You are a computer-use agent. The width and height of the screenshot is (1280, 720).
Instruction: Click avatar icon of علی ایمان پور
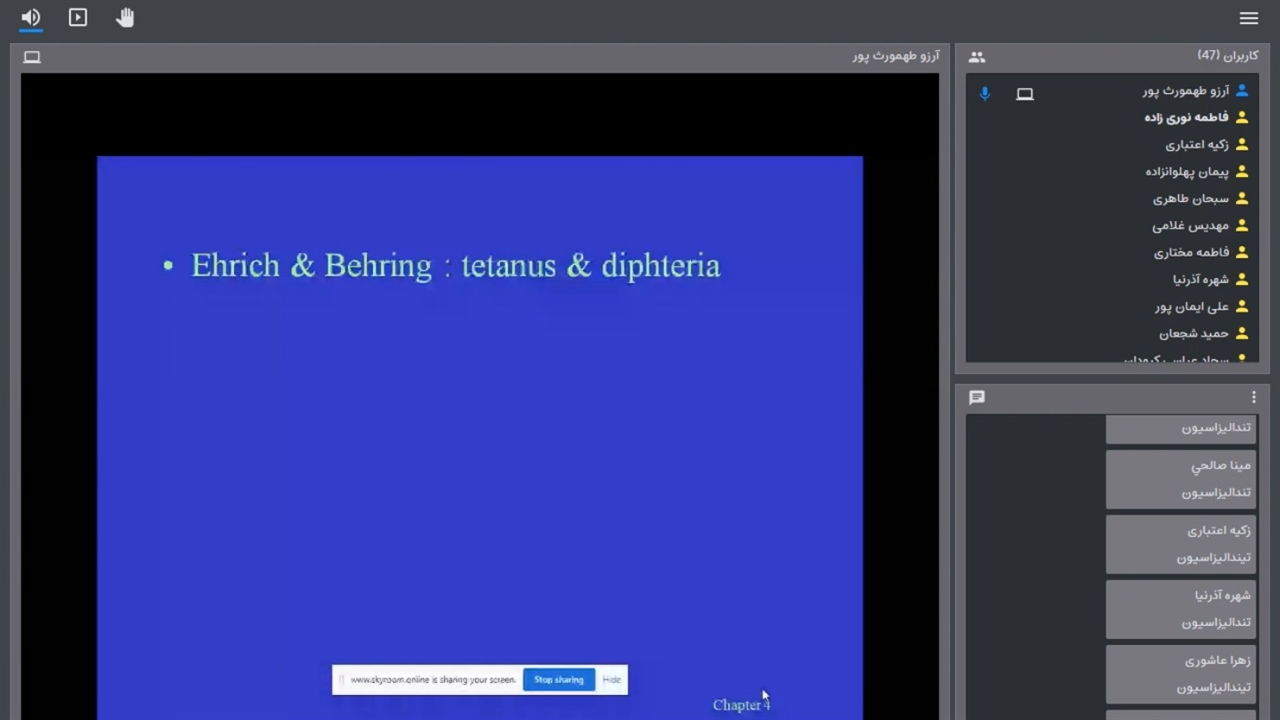point(1242,307)
